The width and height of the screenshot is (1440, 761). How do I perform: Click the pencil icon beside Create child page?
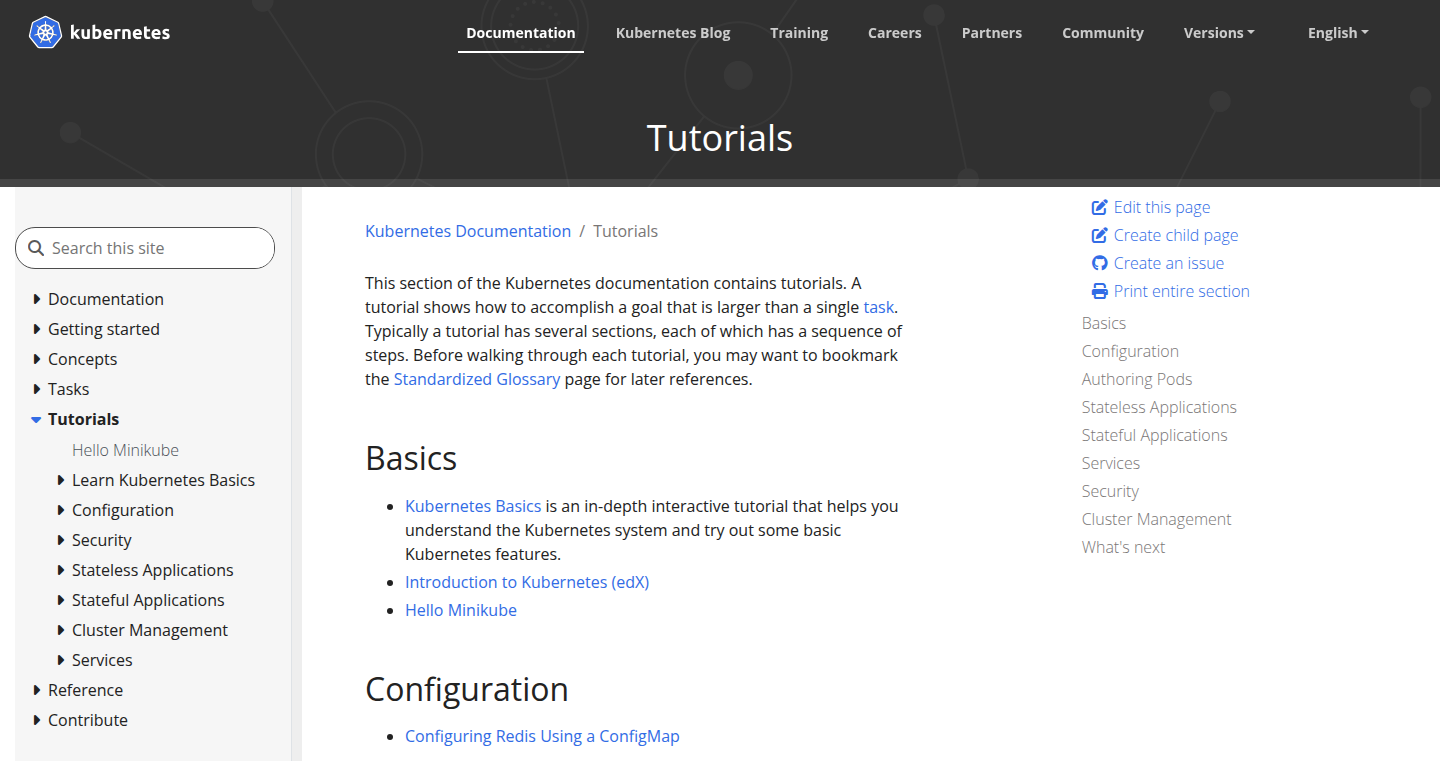coord(1099,235)
